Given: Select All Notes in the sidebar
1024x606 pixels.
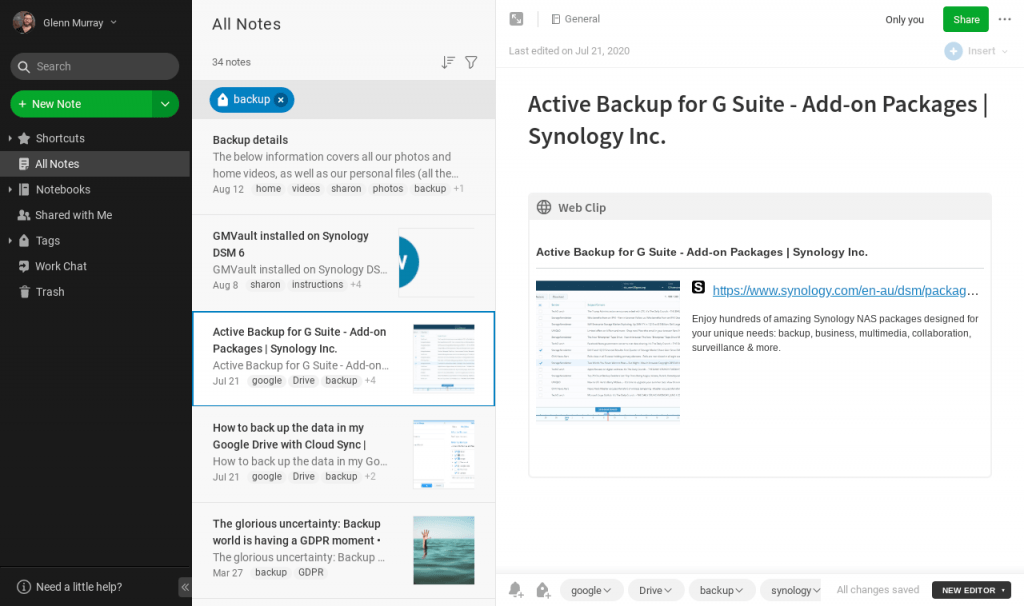Looking at the screenshot, I should [95, 164].
